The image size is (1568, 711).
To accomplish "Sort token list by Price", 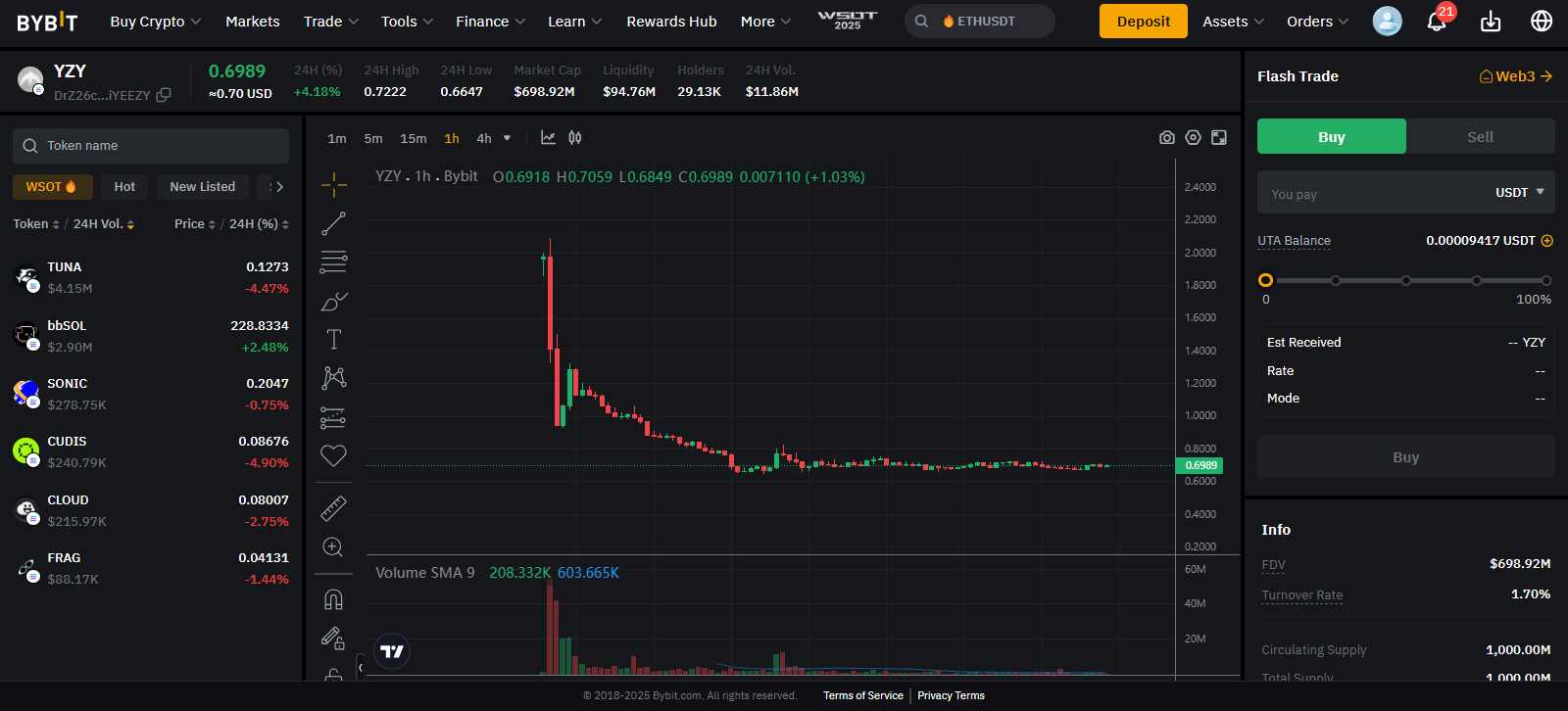I will tap(195, 224).
